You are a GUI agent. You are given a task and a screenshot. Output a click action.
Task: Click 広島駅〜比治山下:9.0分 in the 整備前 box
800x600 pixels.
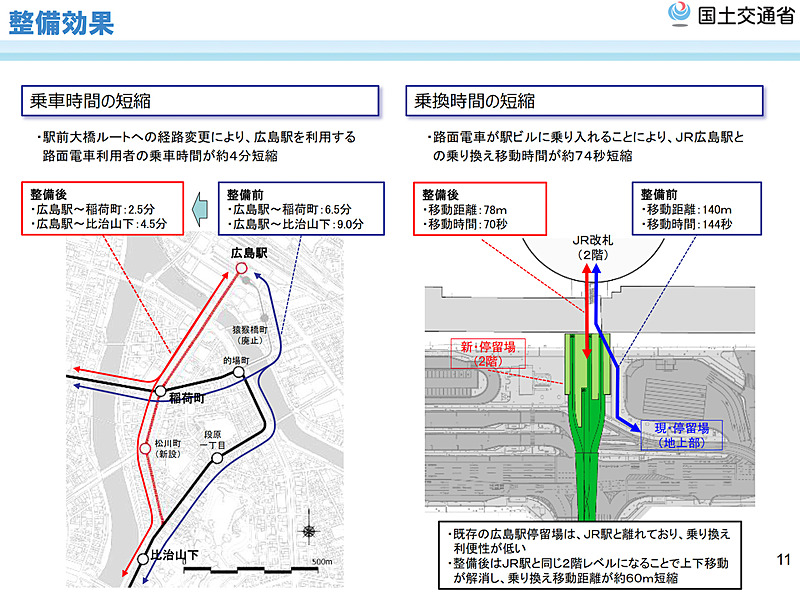[295, 224]
